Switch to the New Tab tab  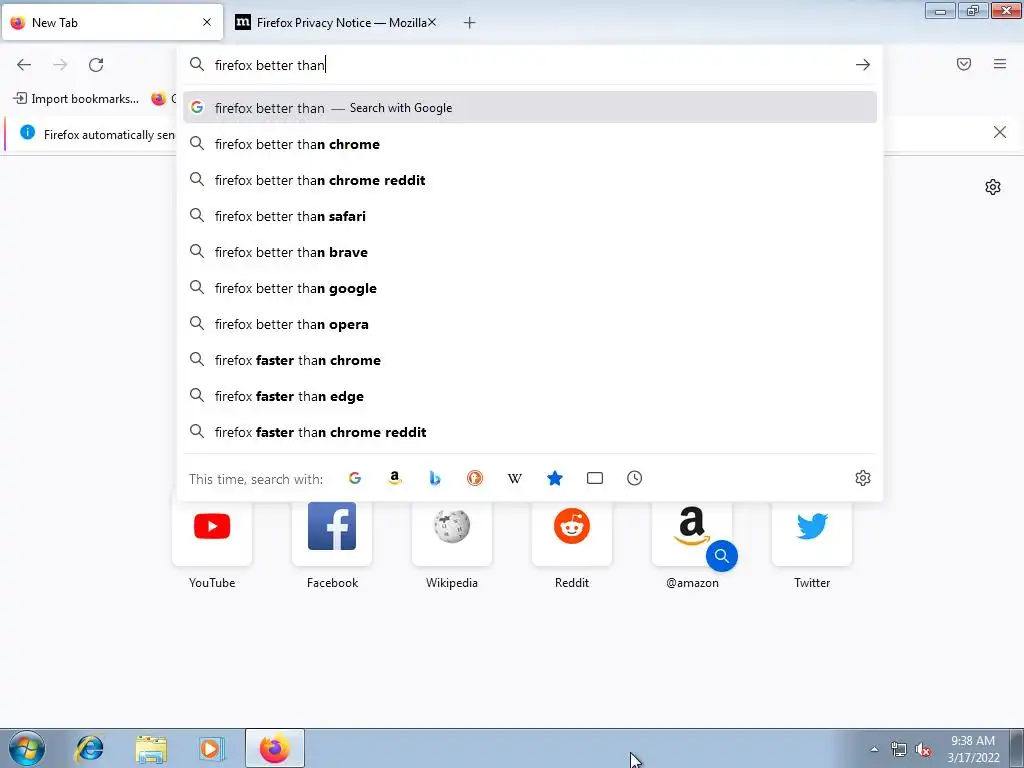(x=112, y=23)
